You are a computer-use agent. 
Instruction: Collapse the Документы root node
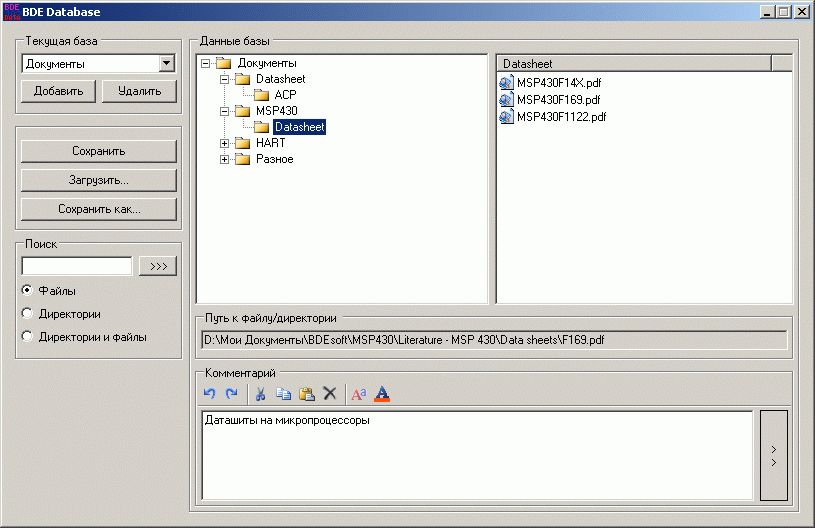206,63
